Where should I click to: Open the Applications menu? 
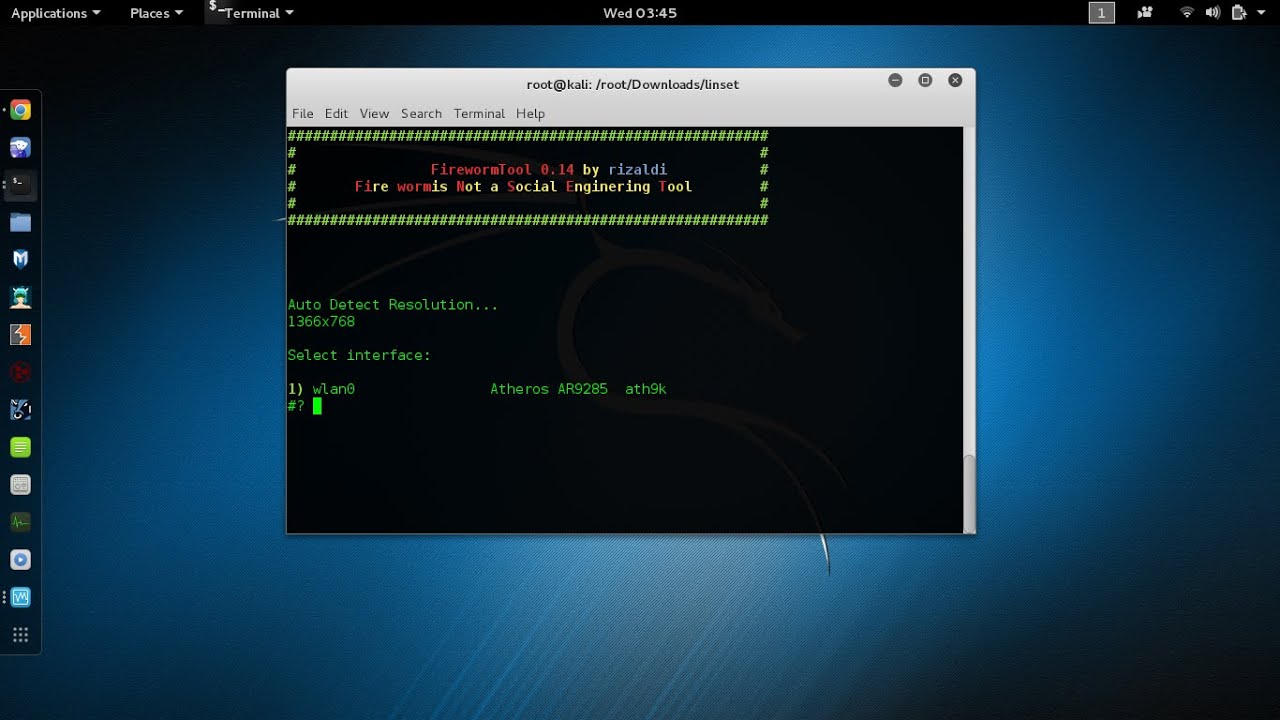(x=55, y=13)
